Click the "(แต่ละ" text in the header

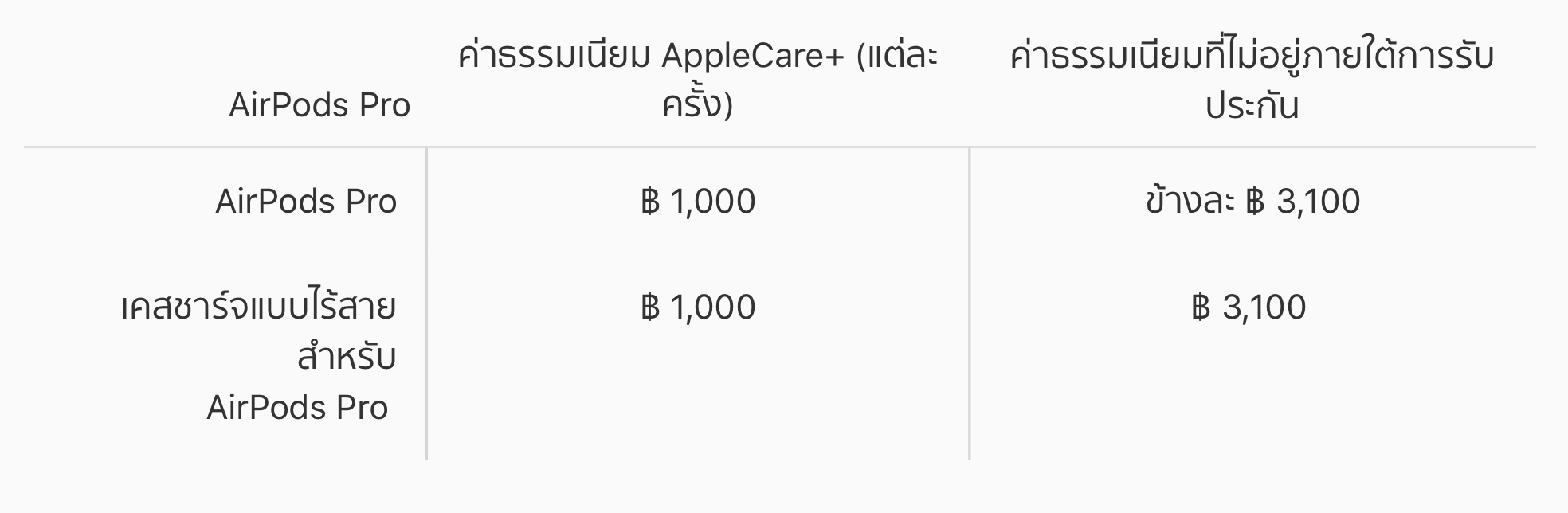point(896,57)
